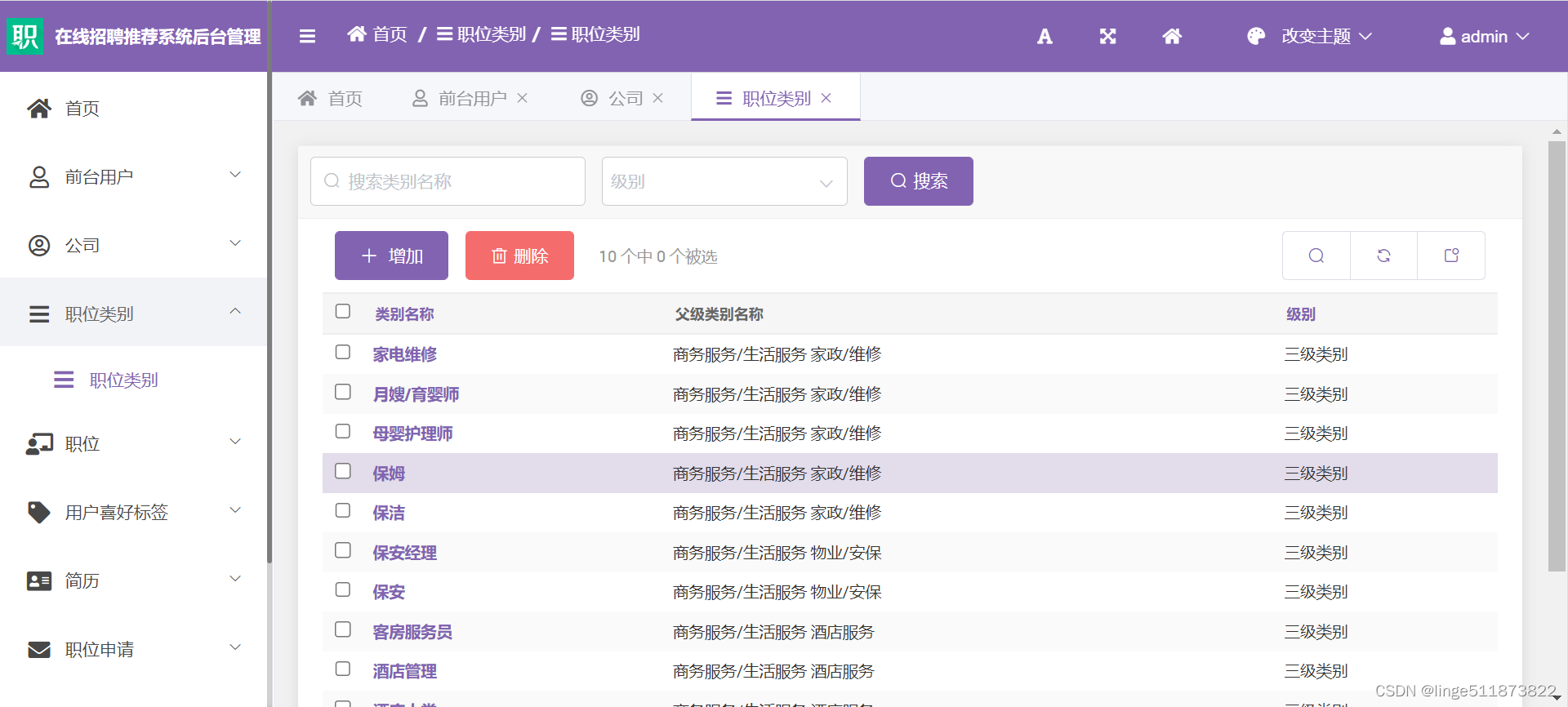Close the 前台用户 tab

coord(523,98)
